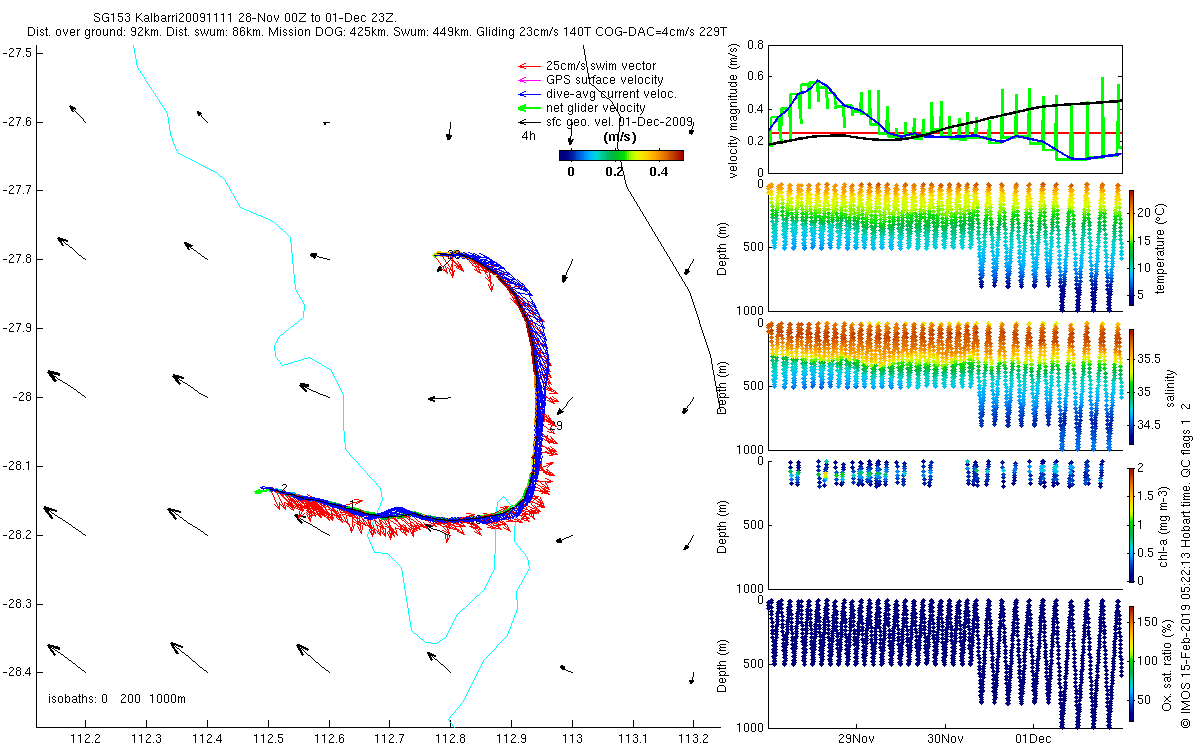Click the chl-a colorbar
The height and width of the screenshot is (750, 1200).
point(1131,524)
